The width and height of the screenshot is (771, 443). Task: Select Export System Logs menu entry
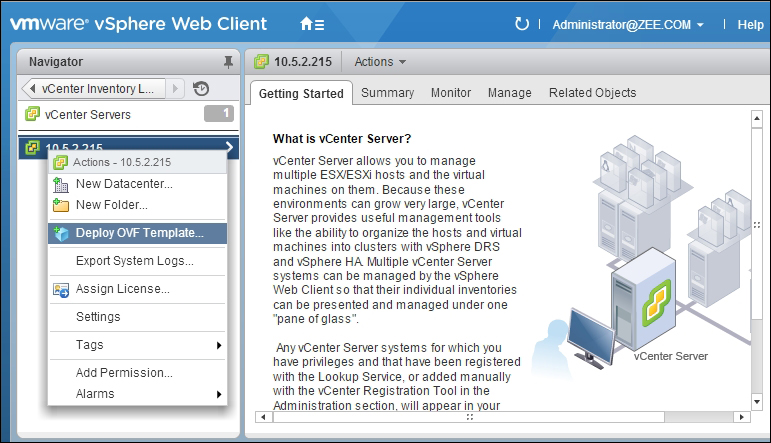click(x=134, y=261)
